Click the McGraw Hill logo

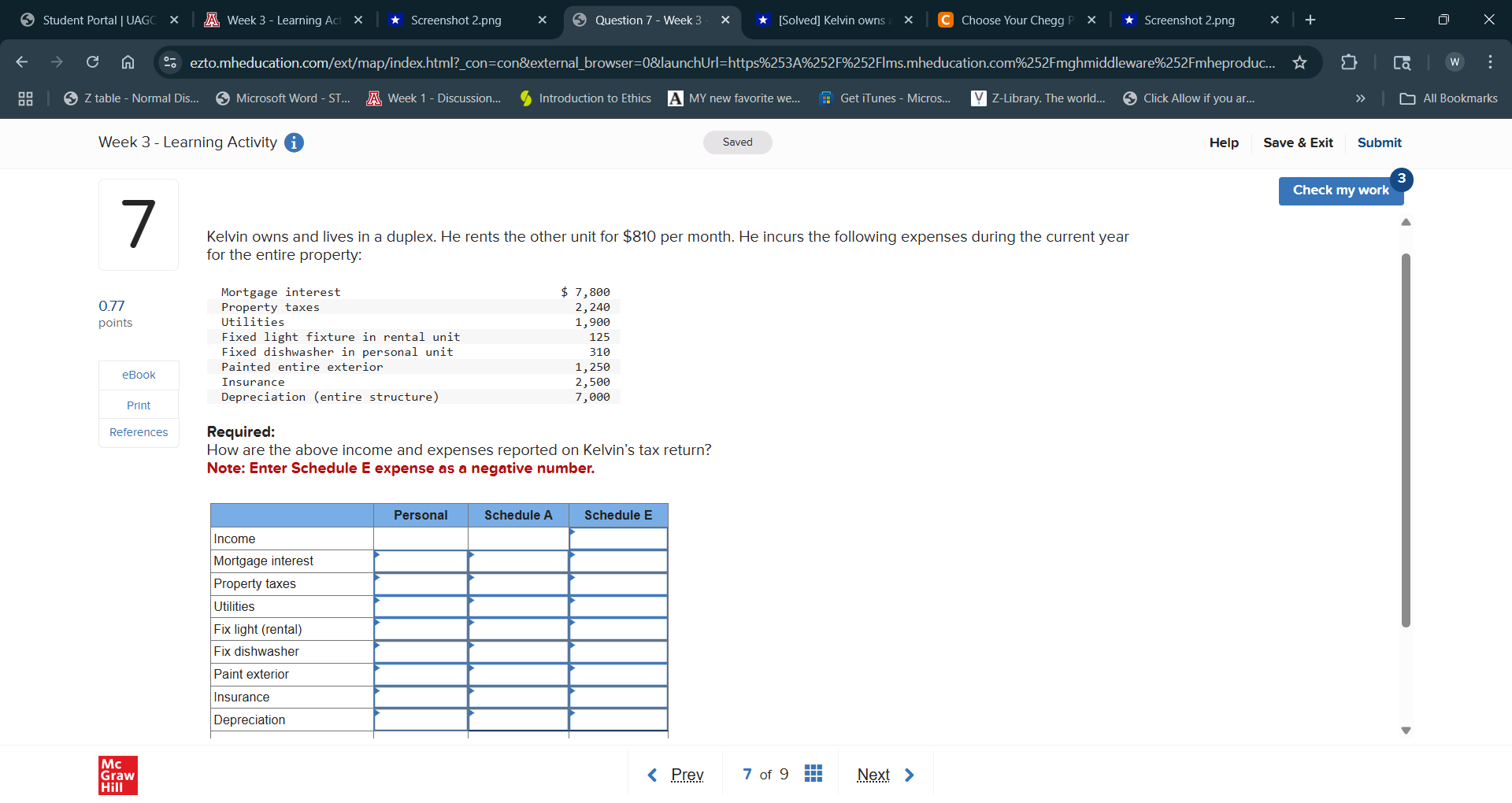coord(117,775)
